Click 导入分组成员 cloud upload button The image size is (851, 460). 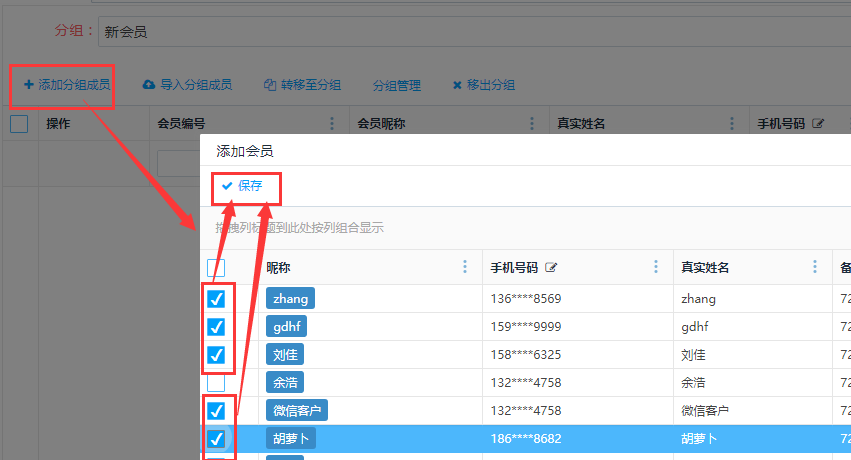[187, 86]
